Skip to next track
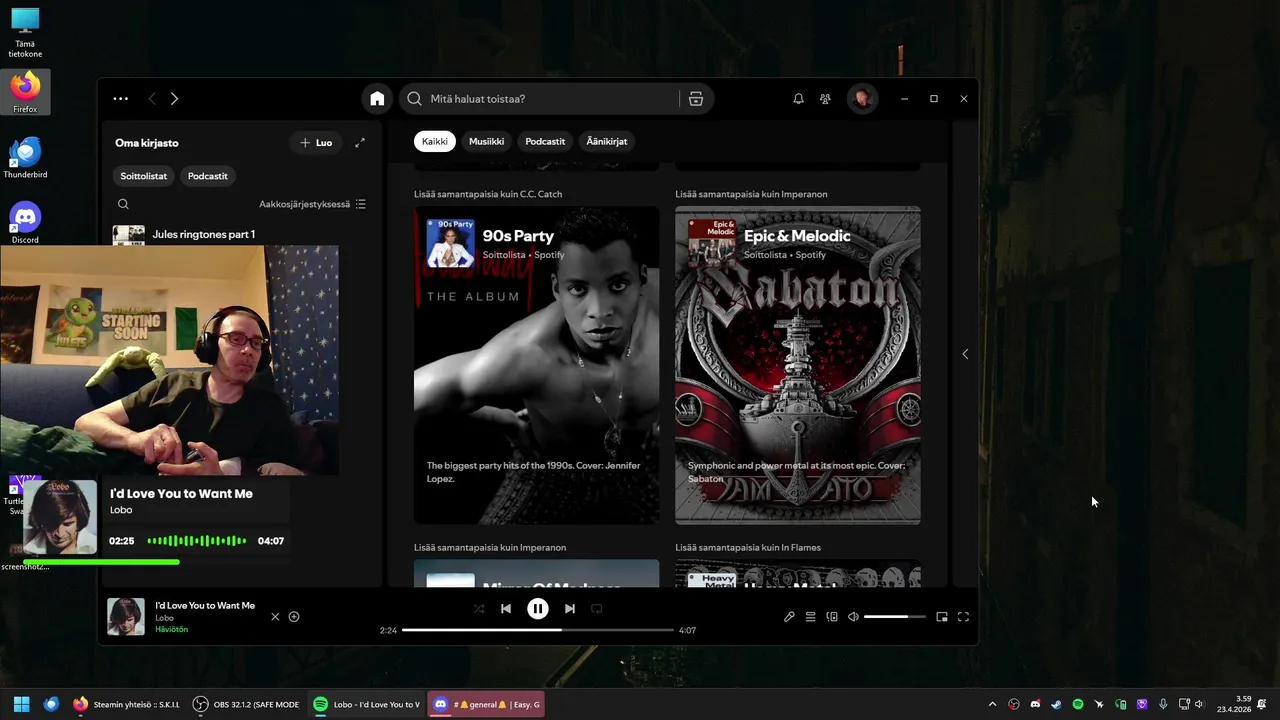 point(570,608)
